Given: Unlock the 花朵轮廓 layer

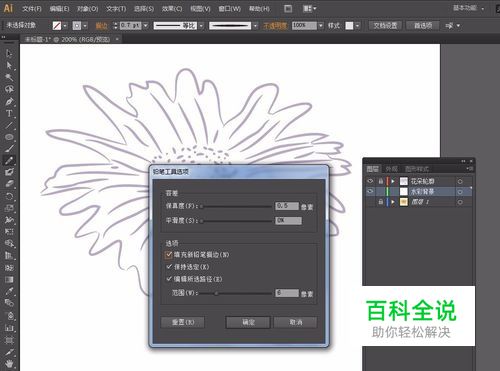Looking at the screenshot, I should (x=380, y=181).
